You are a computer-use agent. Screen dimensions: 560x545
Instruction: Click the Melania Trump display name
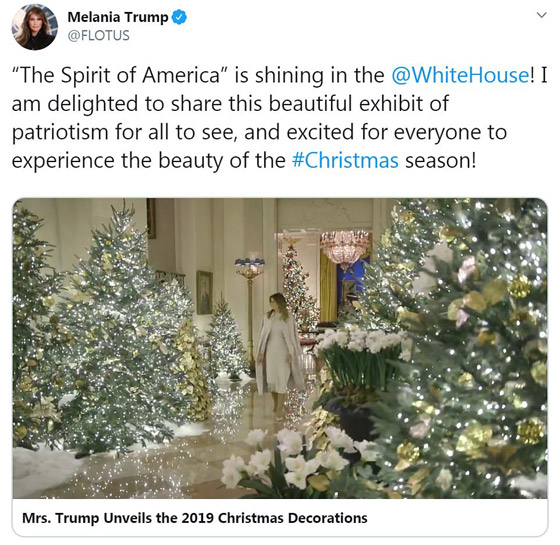click(x=118, y=17)
